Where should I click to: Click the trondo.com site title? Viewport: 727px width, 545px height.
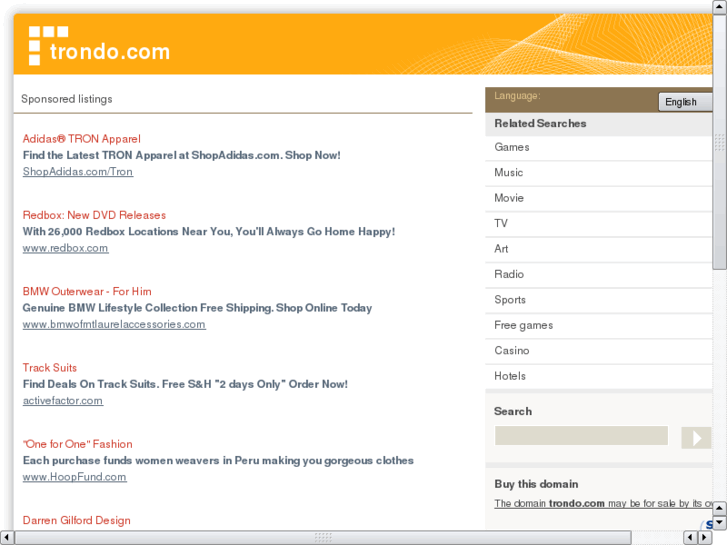click(x=110, y=51)
